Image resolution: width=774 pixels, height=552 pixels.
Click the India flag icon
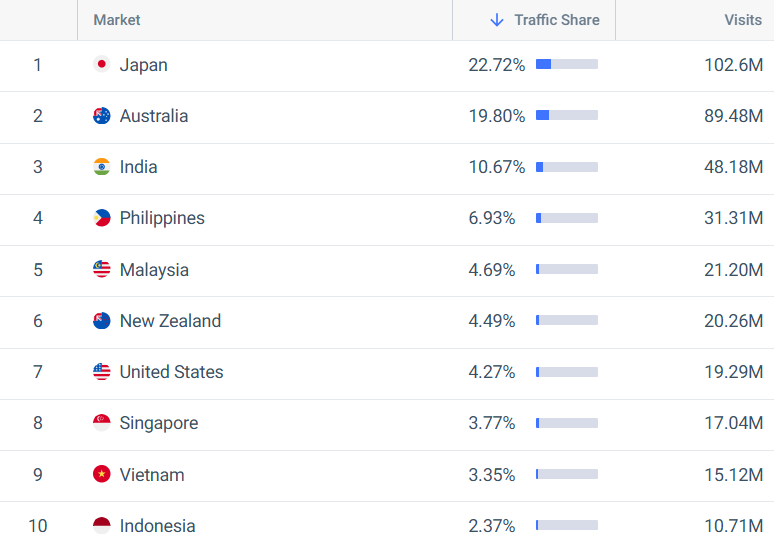[x=102, y=166]
